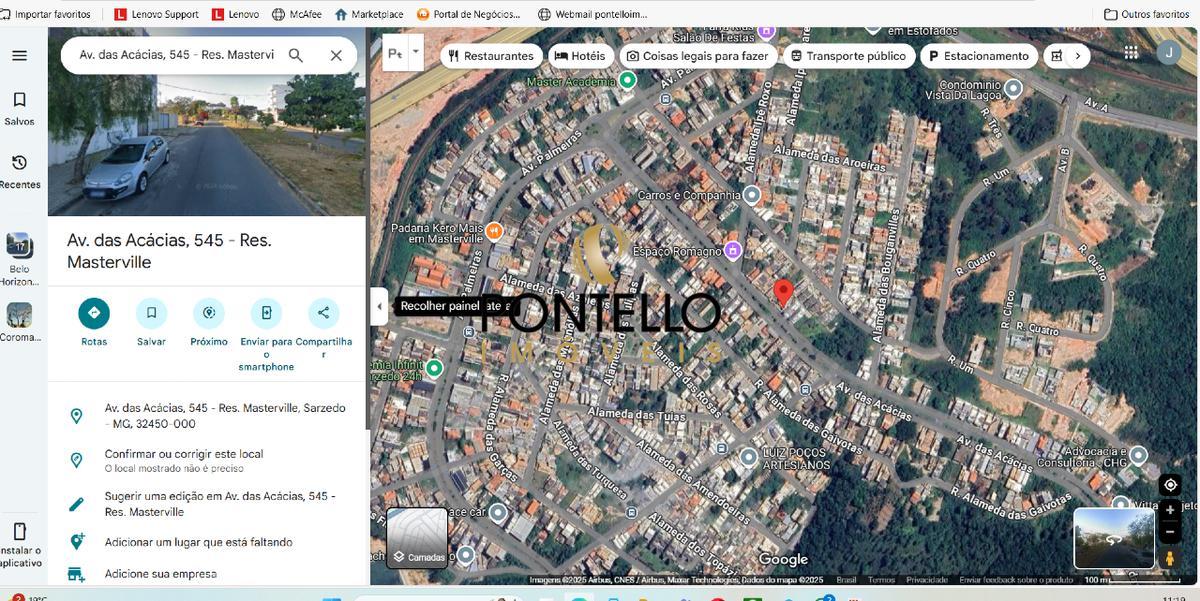Open the Google apps grid
Image resolution: width=1200 pixels, height=601 pixels.
tap(1131, 53)
